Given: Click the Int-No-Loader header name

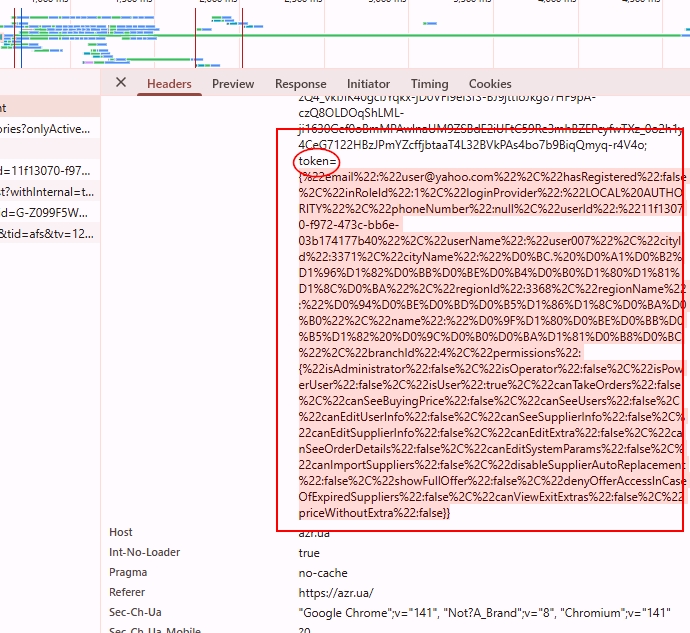Looking at the screenshot, I should [142, 552].
